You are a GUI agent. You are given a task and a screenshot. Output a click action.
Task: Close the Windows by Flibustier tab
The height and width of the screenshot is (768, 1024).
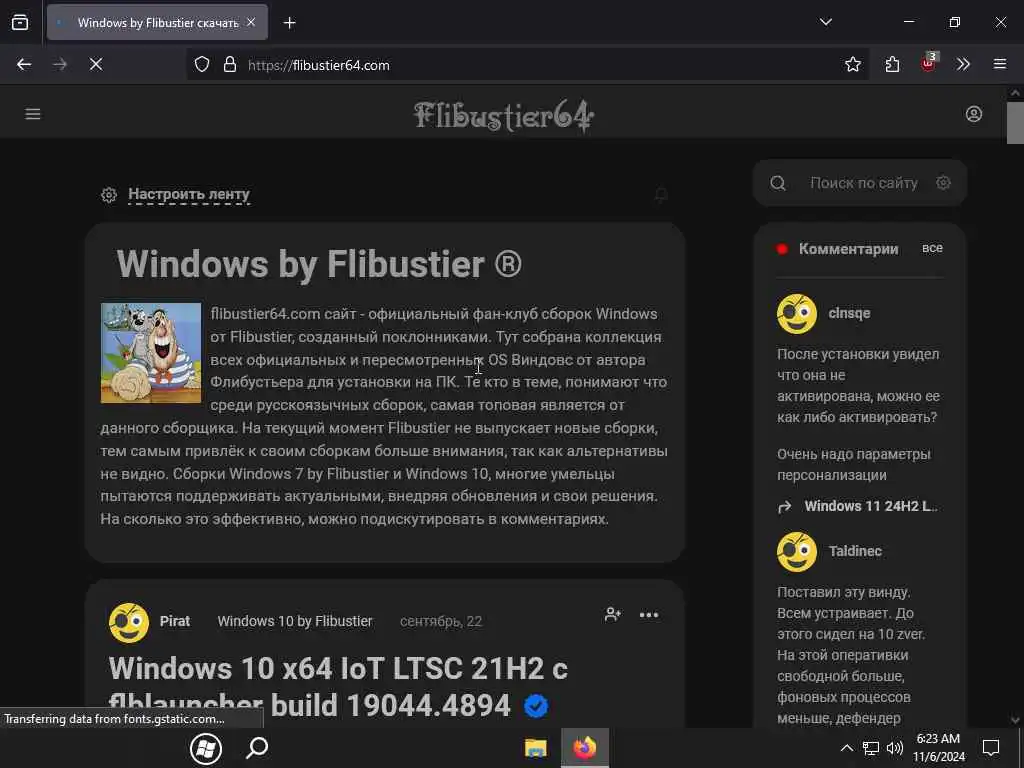click(x=251, y=22)
